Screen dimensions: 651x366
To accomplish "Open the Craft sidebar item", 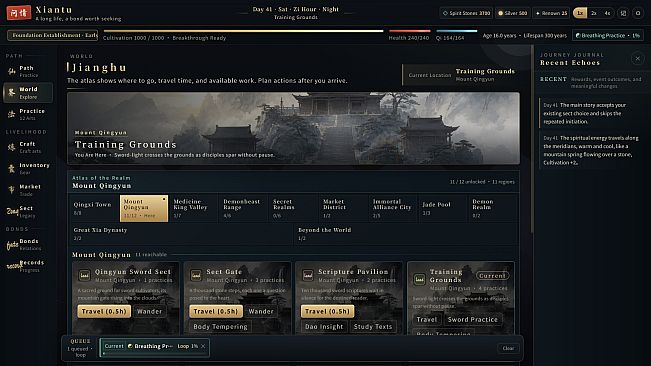I will (x=28, y=147).
